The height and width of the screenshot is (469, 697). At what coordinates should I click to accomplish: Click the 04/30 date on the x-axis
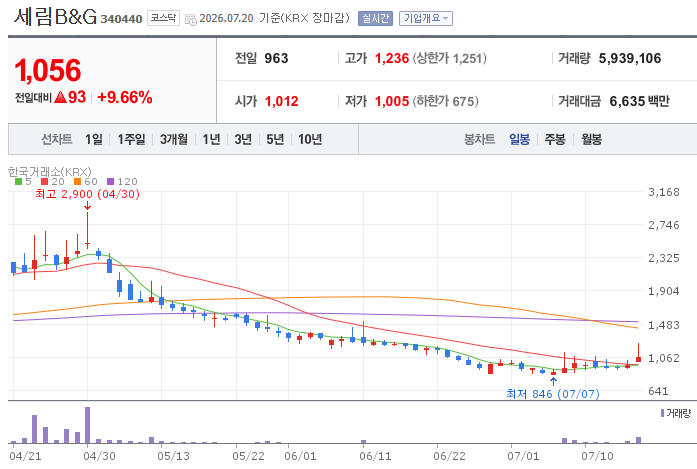pyautogui.click(x=100, y=456)
